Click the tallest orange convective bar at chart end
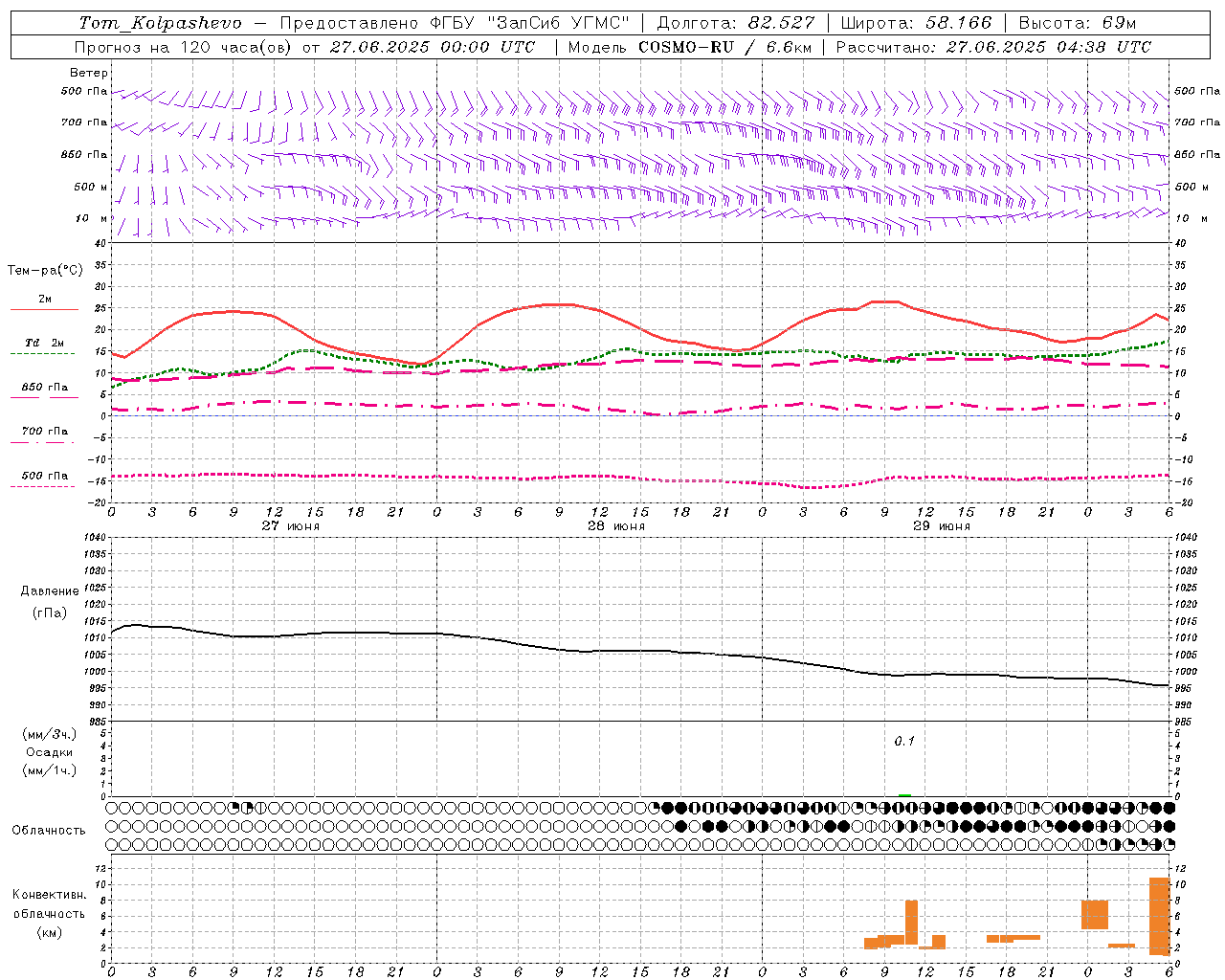This screenshot has width=1225, height=980. click(x=1159, y=916)
